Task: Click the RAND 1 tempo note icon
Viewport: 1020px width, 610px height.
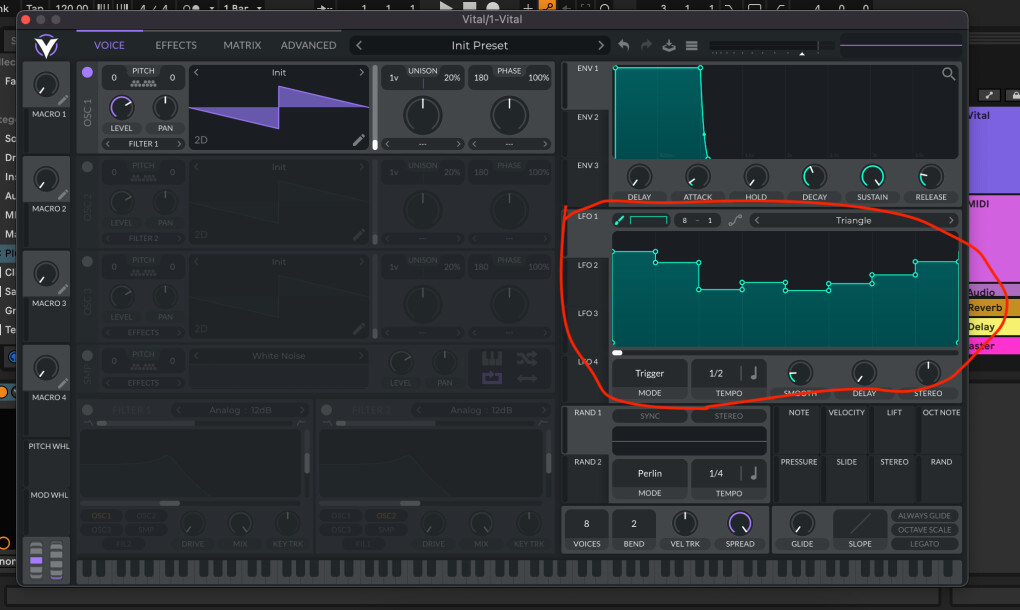Action: 754,473
